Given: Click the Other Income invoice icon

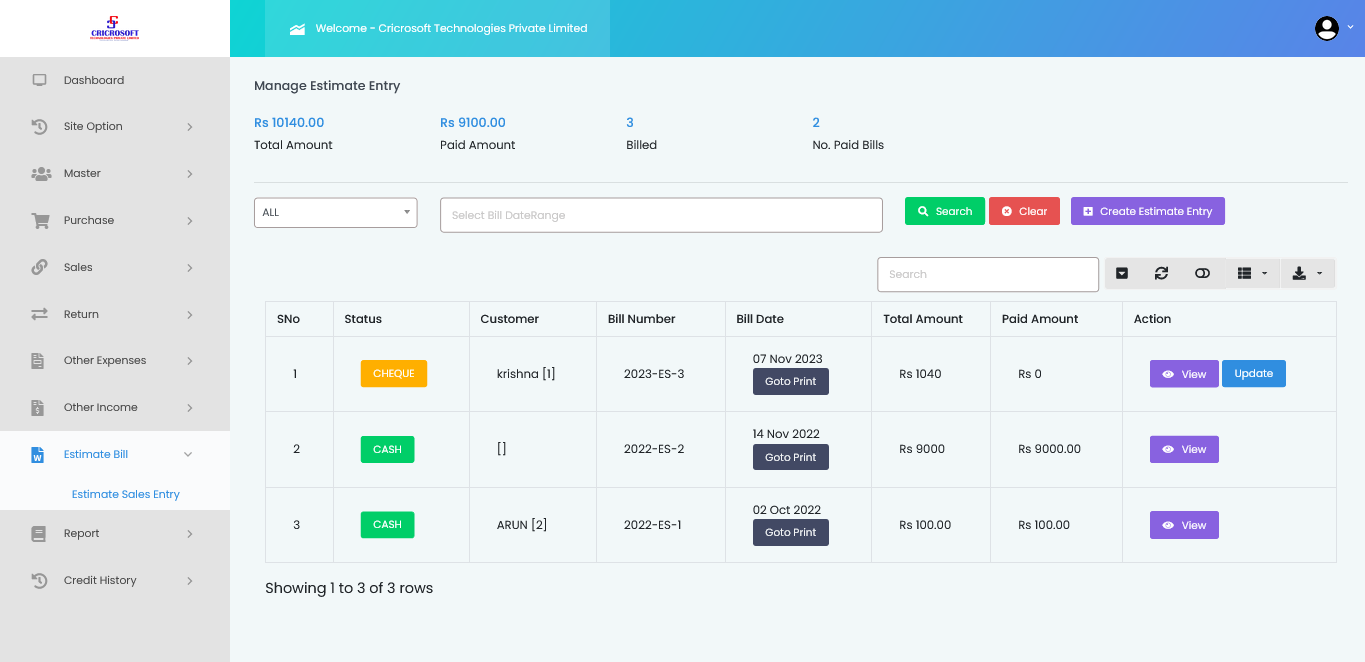Looking at the screenshot, I should [38, 408].
